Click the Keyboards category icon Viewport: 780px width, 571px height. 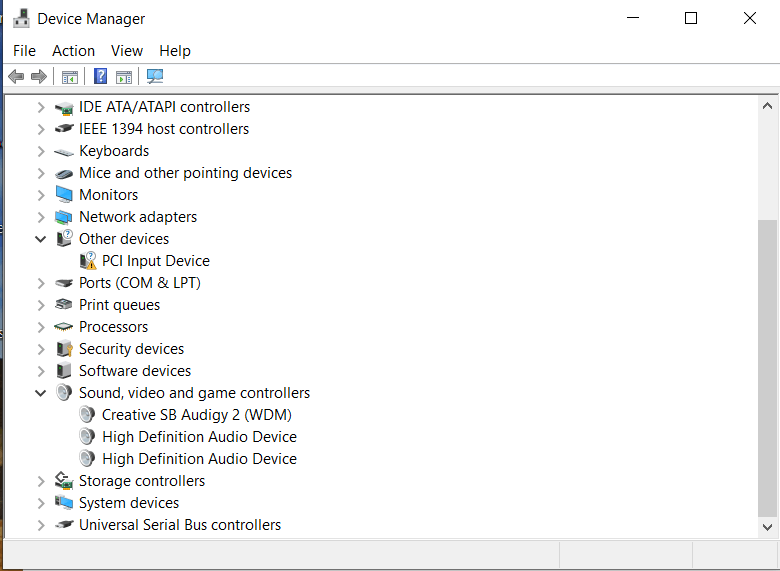tap(64, 152)
